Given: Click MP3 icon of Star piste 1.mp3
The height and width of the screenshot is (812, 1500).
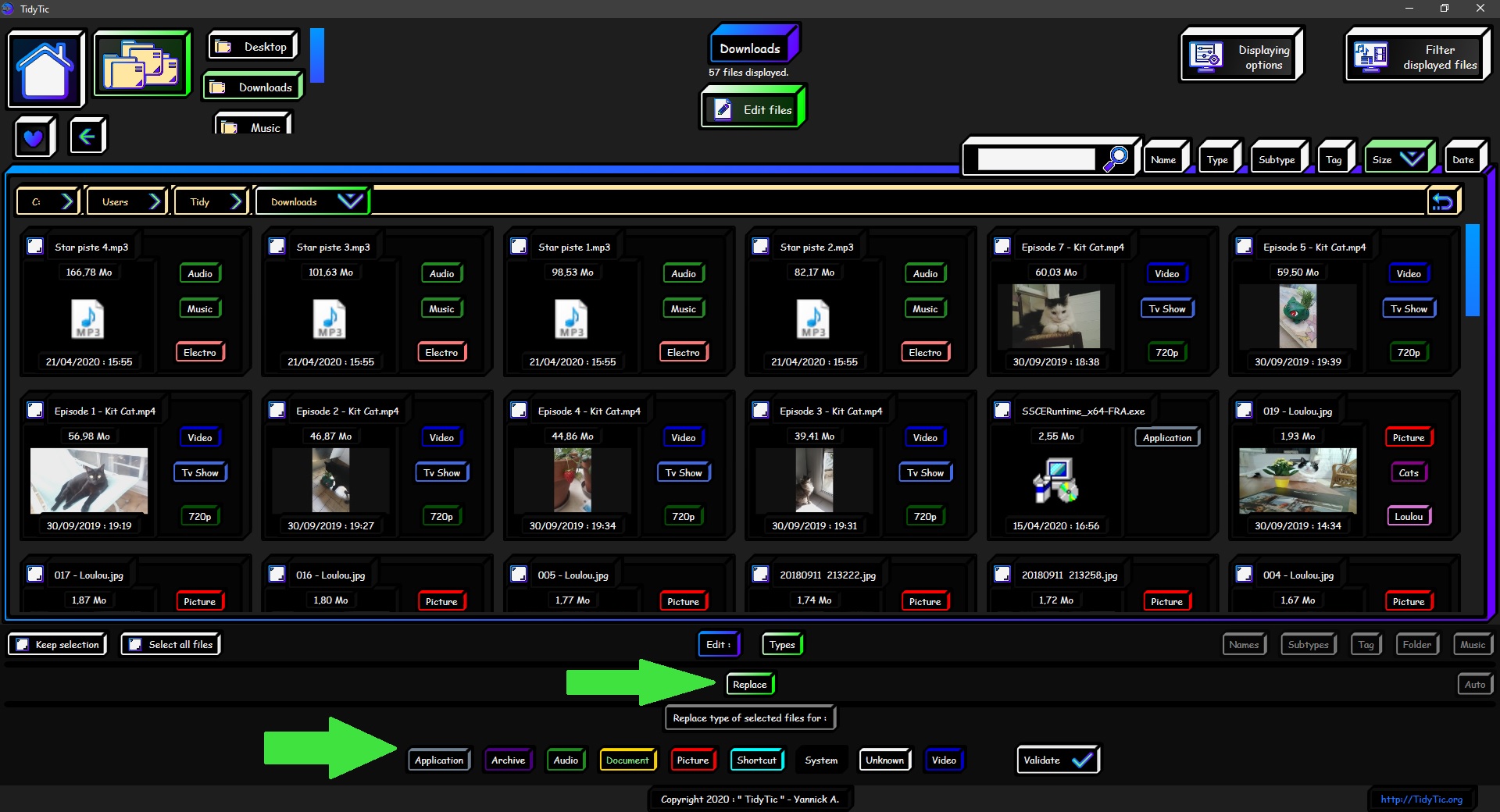Looking at the screenshot, I should click(x=571, y=319).
